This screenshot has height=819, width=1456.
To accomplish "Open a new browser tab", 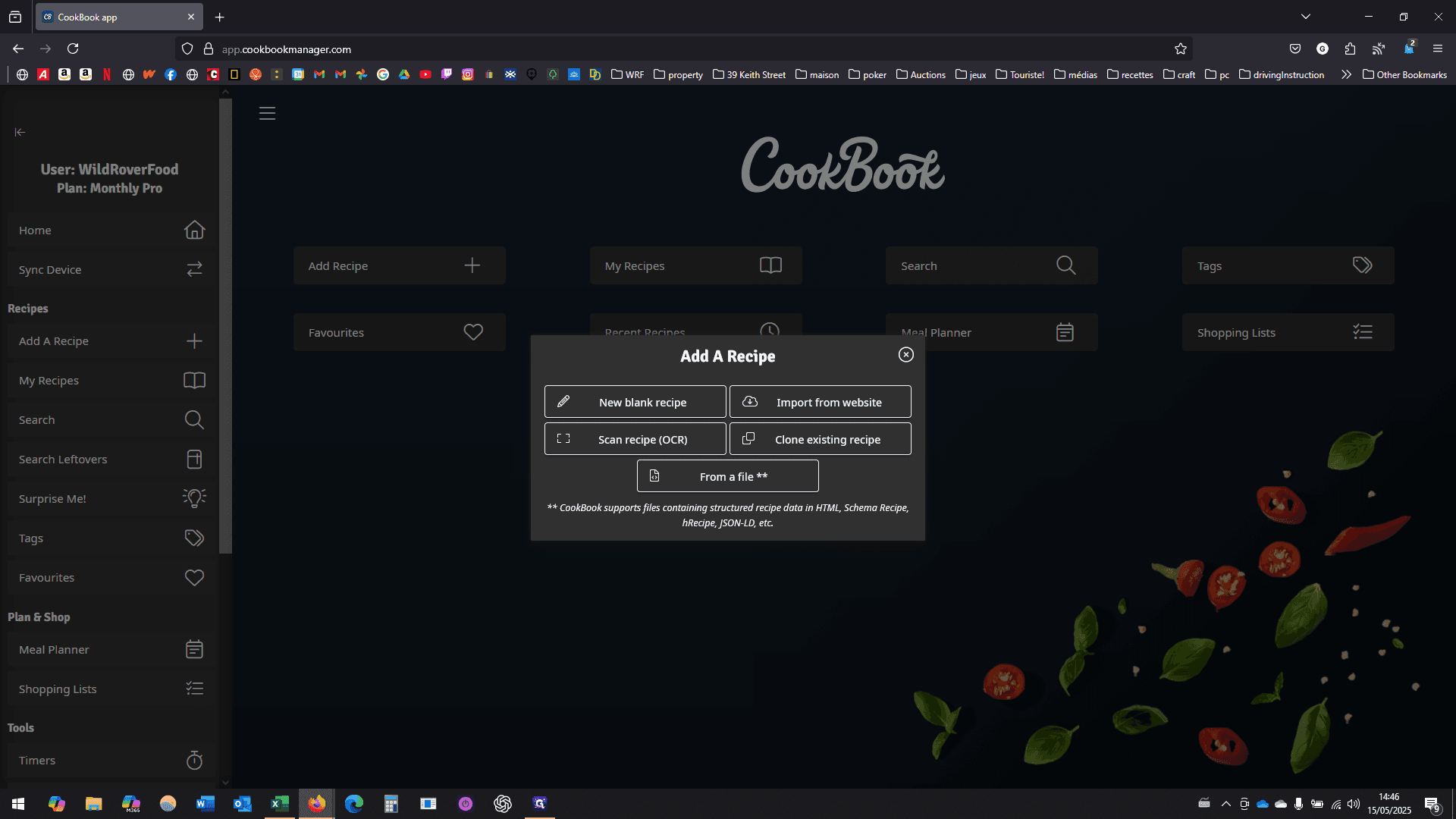I will point(220,17).
